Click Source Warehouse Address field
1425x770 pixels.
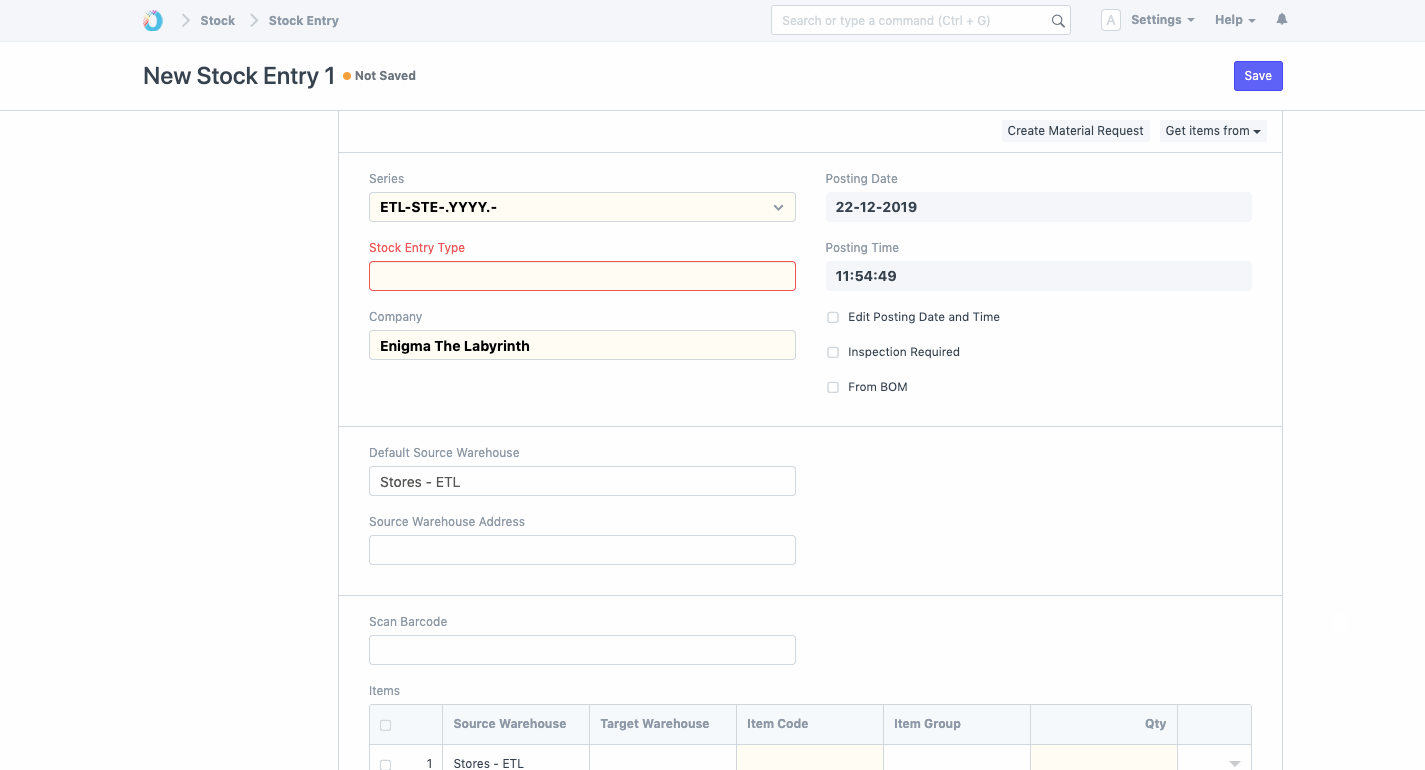[582, 550]
